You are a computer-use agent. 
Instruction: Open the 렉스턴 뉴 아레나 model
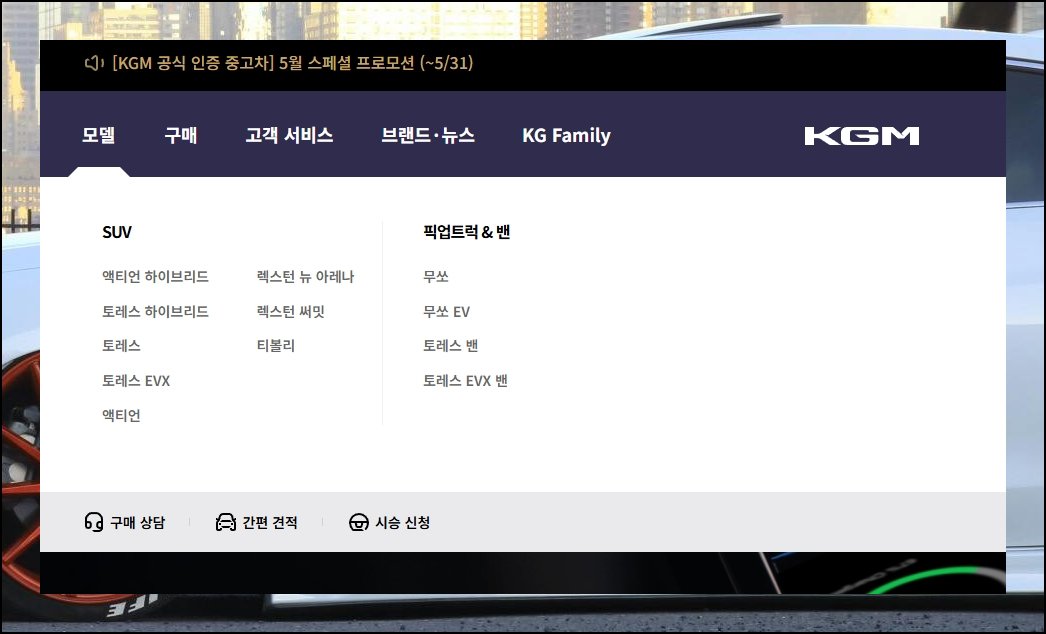click(306, 276)
